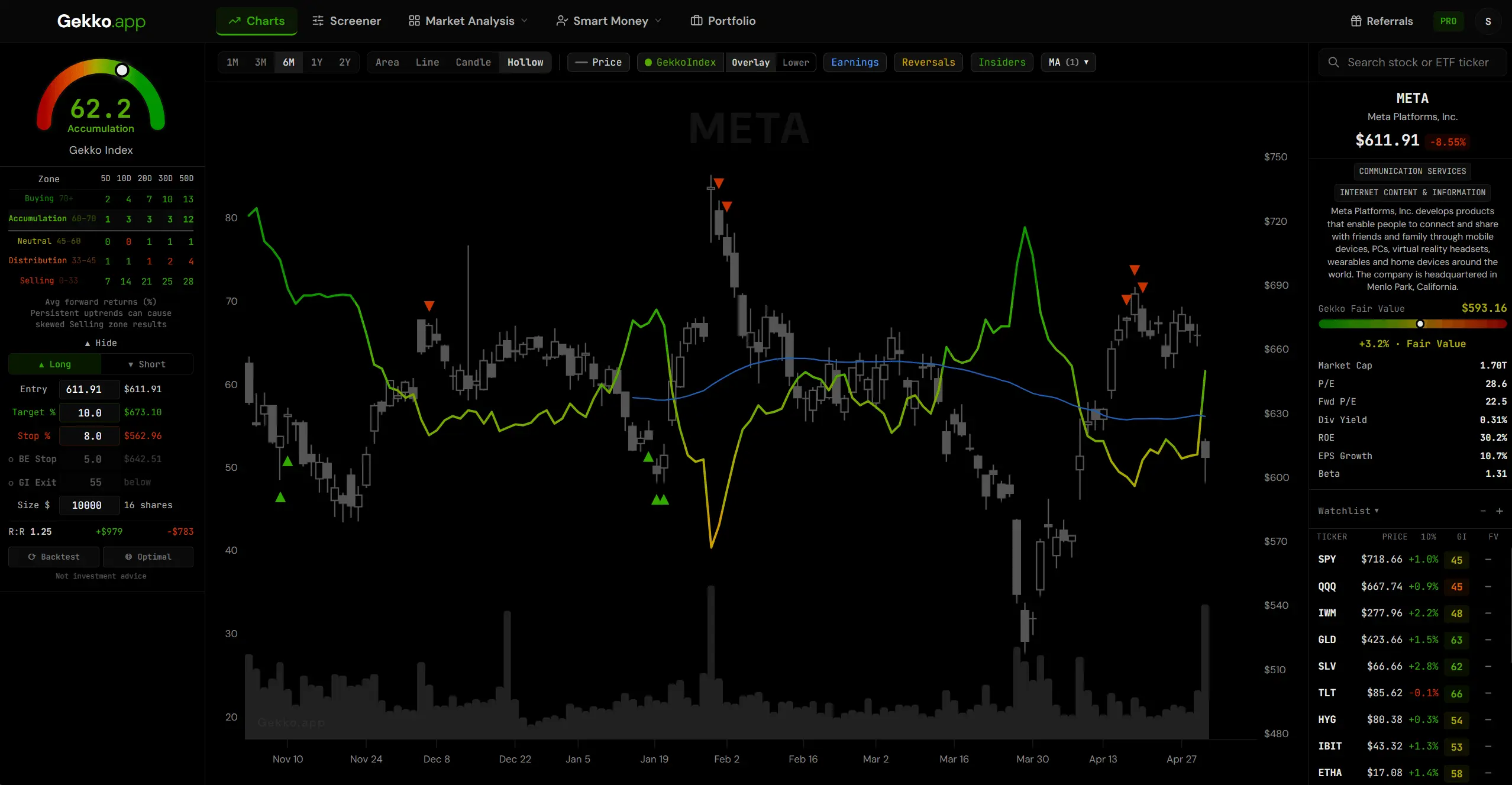The image size is (1512, 785).
Task: Click the Internet Content & Information tag
Action: [1413, 192]
